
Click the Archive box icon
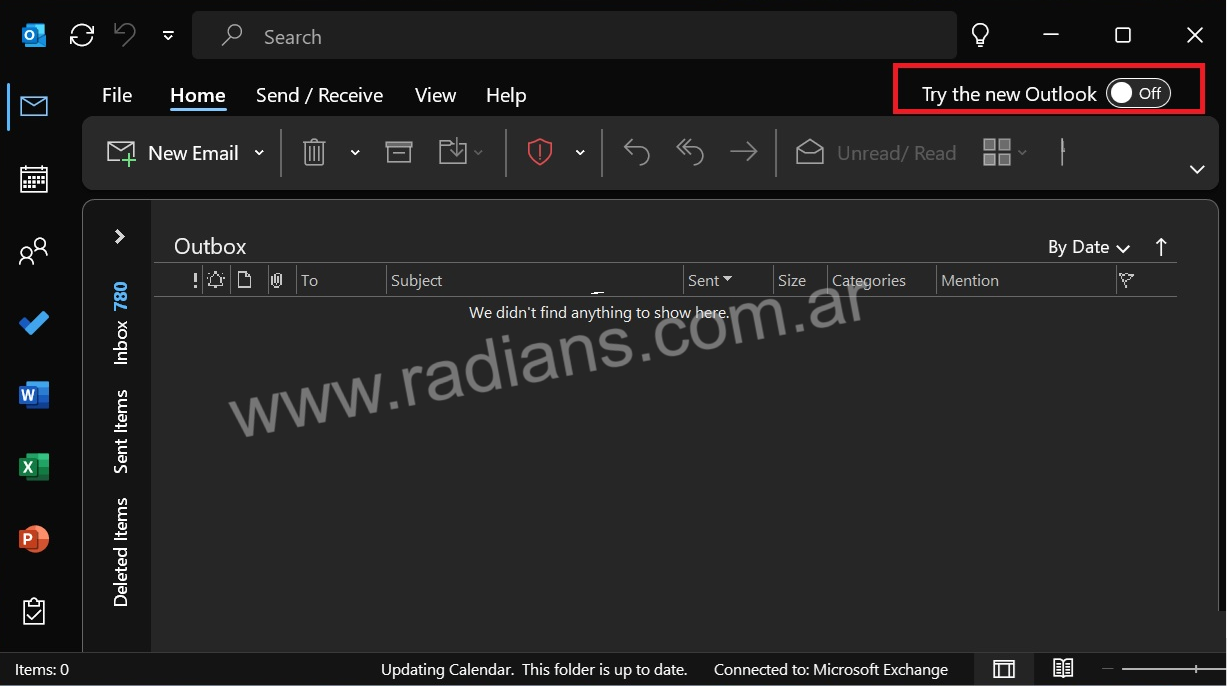(398, 152)
